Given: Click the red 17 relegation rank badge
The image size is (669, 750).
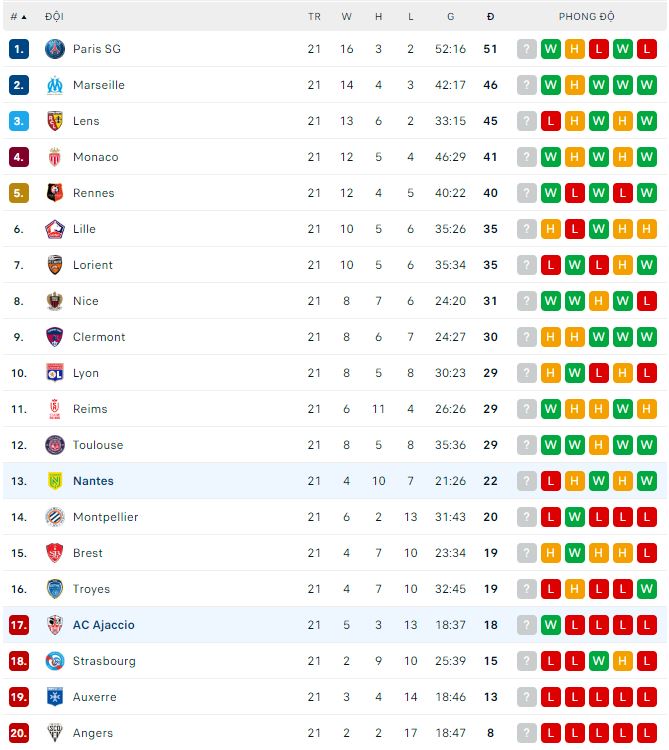Looking at the screenshot, I should click(x=19, y=625).
